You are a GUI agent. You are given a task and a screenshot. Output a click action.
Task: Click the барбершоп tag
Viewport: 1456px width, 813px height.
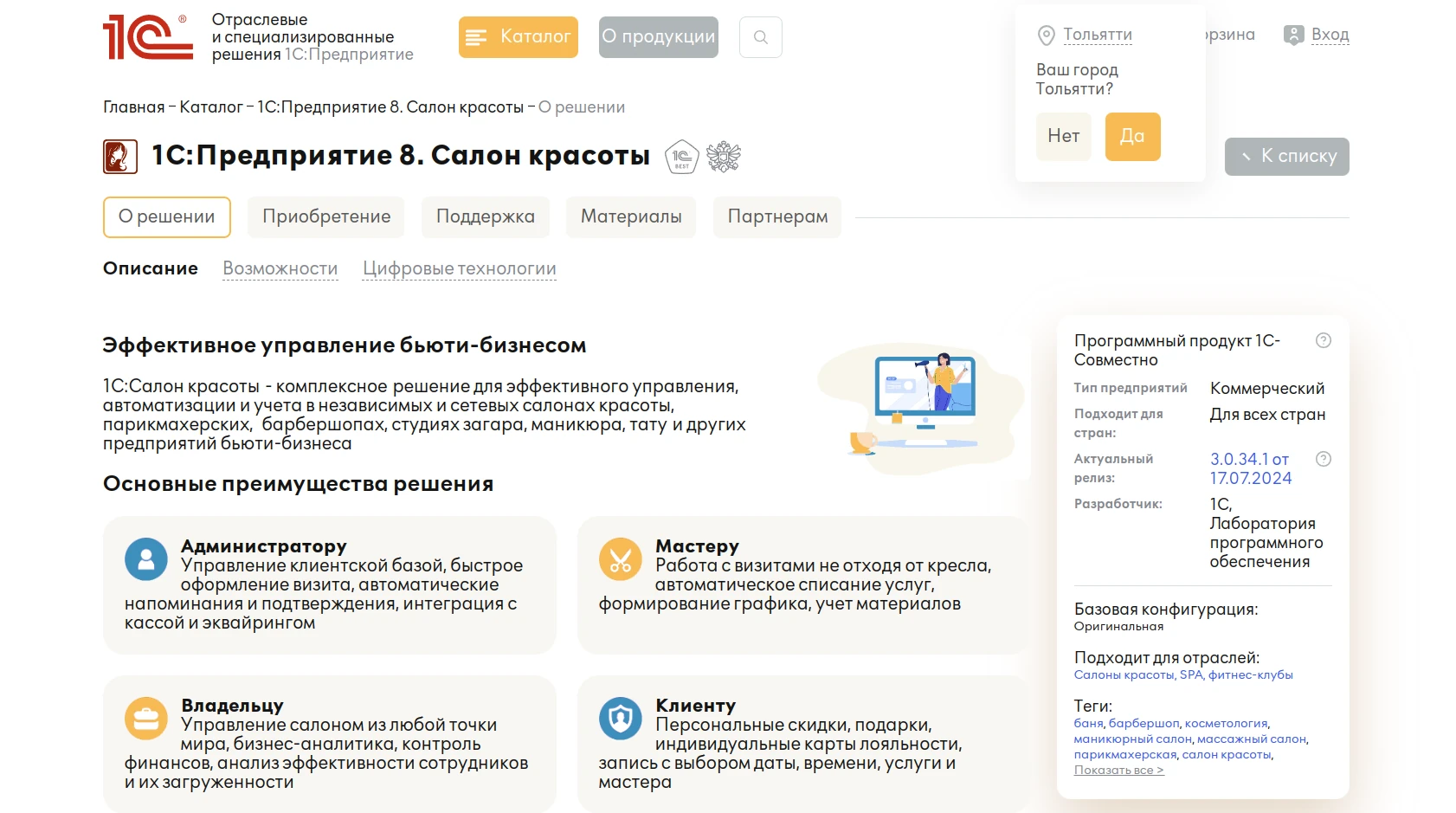click(1144, 724)
